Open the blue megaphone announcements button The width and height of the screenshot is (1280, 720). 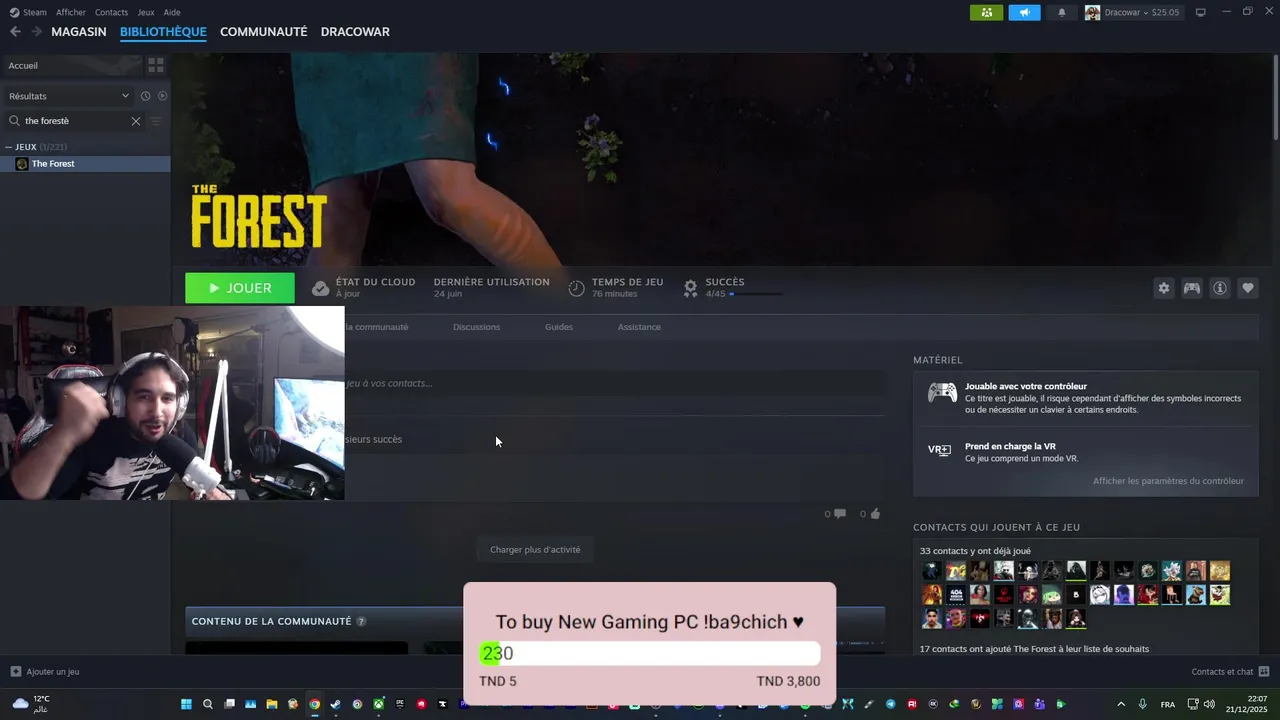coord(1024,12)
